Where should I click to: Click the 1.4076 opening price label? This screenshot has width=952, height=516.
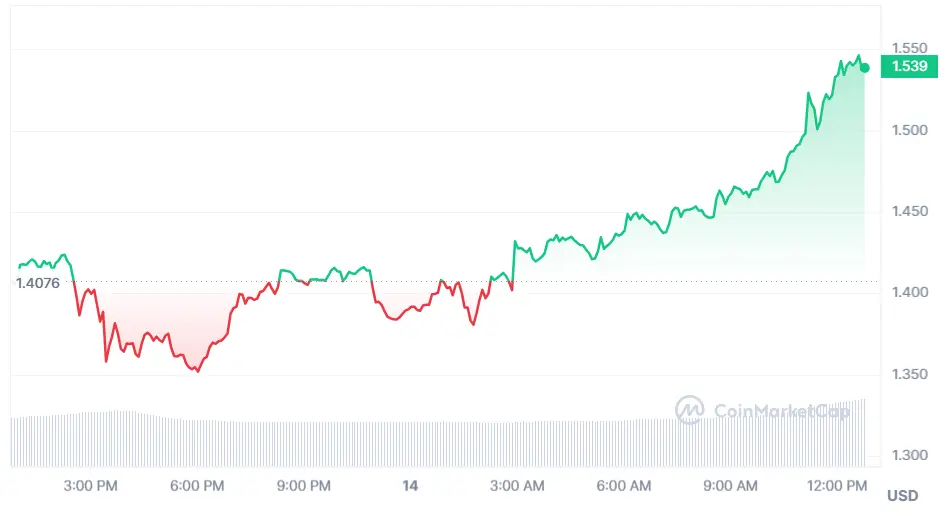tap(37, 283)
